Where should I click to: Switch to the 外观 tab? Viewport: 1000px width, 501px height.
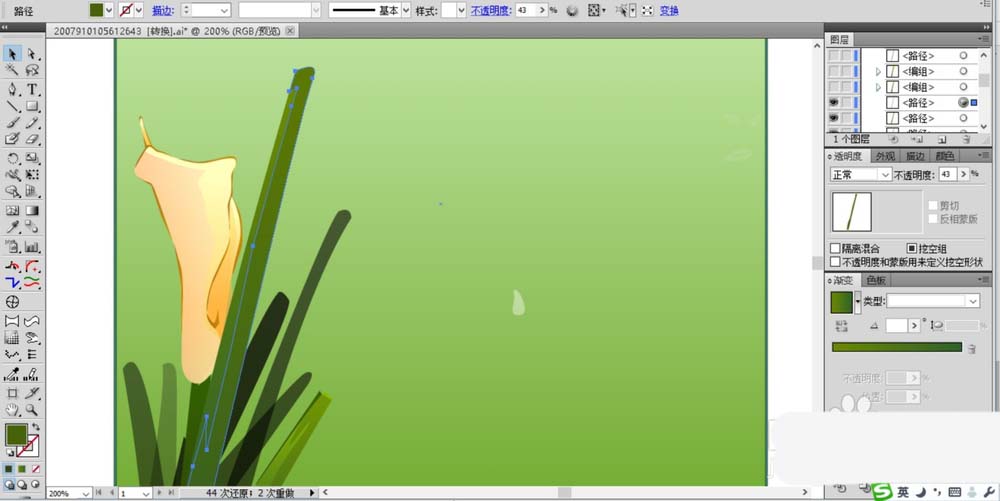(885, 156)
